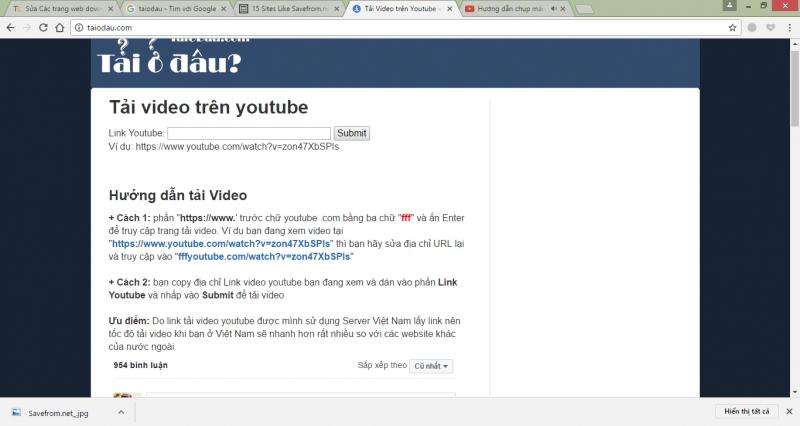Click the site info icon beside taiodau.com
The height and width of the screenshot is (426, 800).
click(x=78, y=27)
